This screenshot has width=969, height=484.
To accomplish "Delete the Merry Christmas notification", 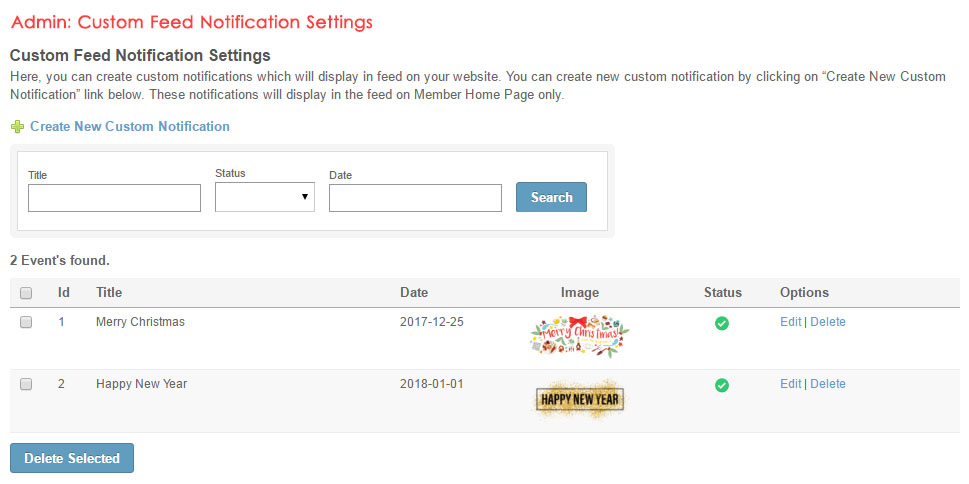I will coord(828,322).
